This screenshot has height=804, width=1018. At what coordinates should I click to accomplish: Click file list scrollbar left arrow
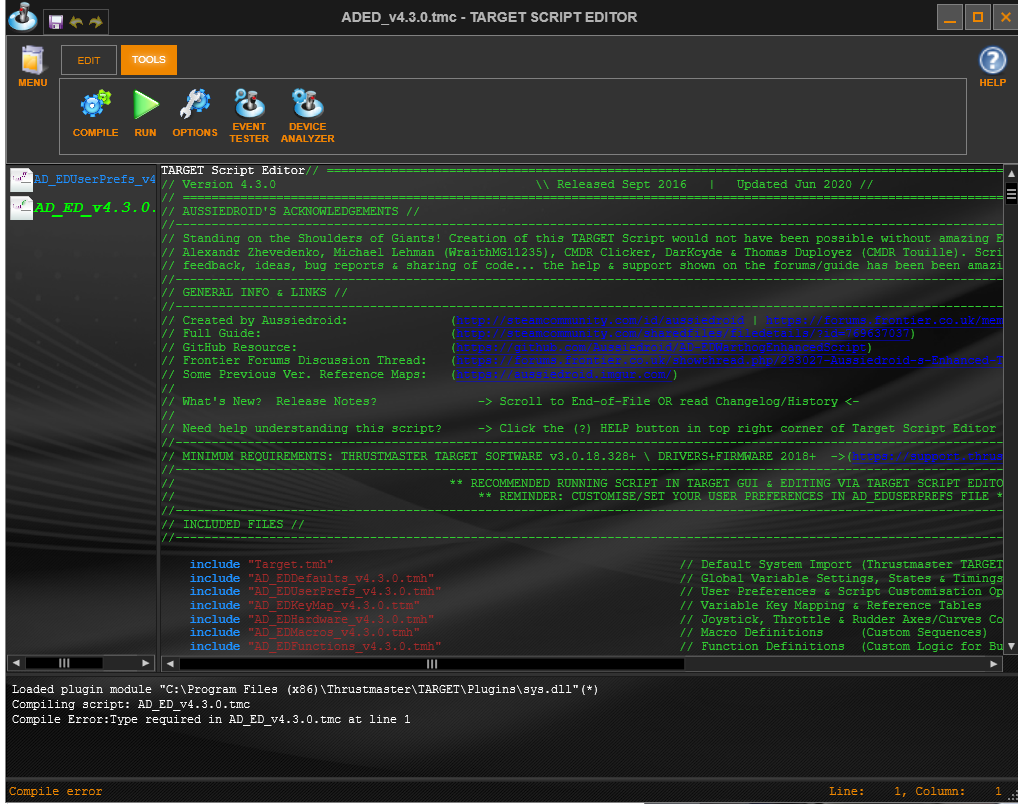coord(16,663)
